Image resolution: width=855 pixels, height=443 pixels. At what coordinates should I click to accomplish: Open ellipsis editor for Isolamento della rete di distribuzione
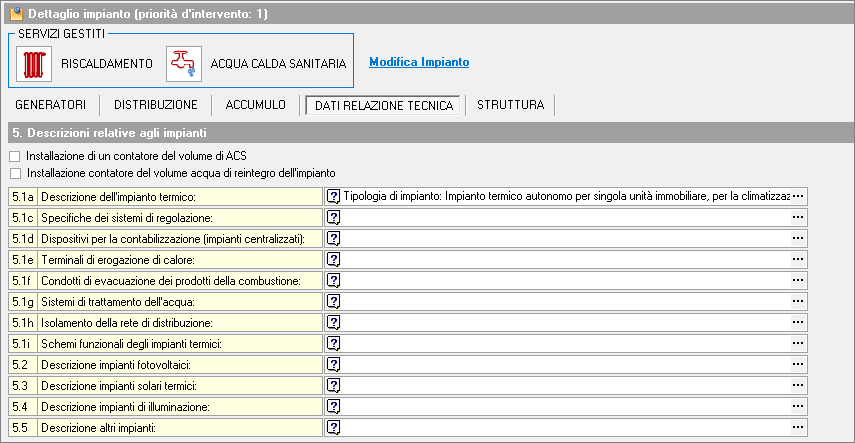798,323
